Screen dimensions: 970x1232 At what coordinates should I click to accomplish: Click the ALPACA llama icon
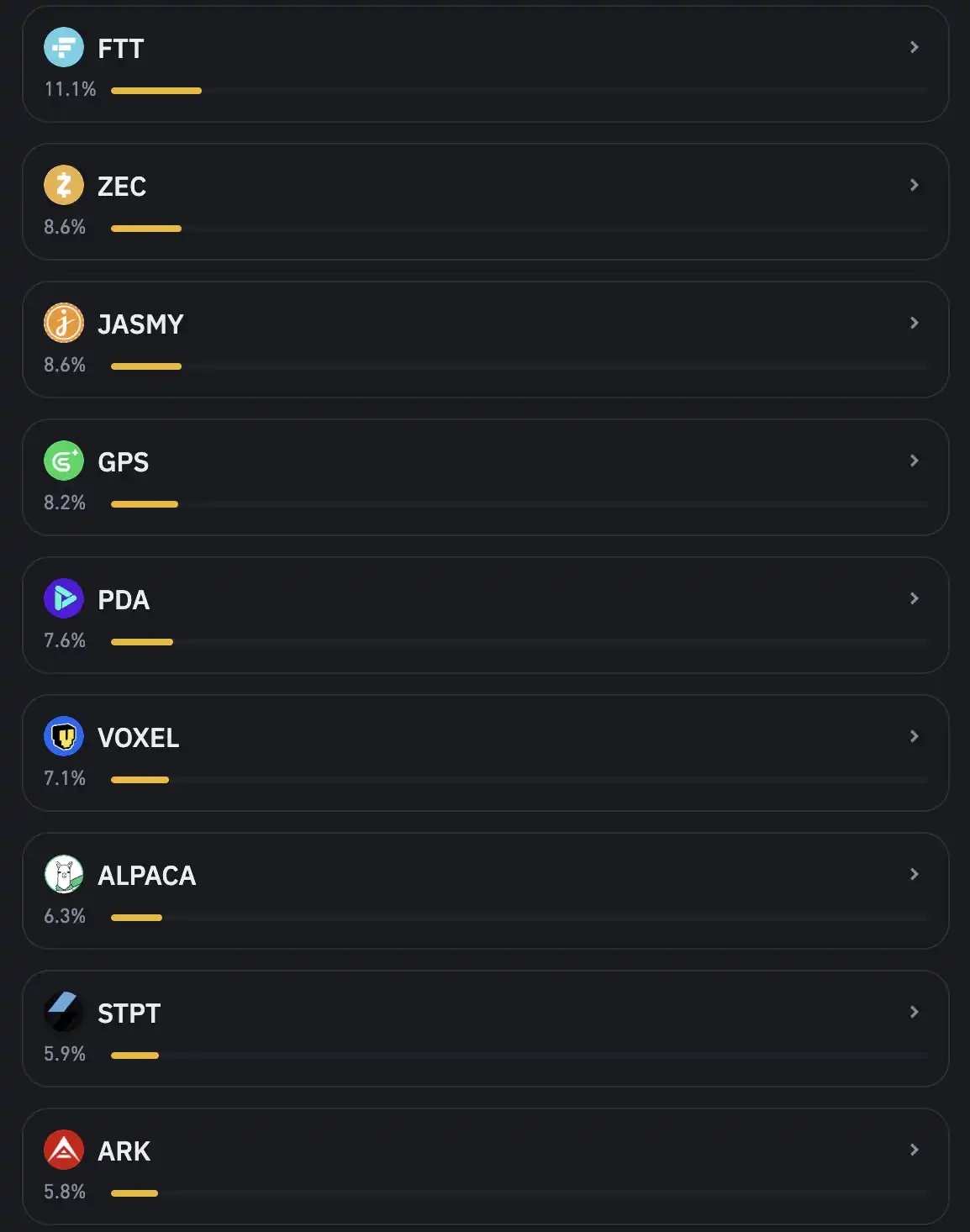point(64,875)
